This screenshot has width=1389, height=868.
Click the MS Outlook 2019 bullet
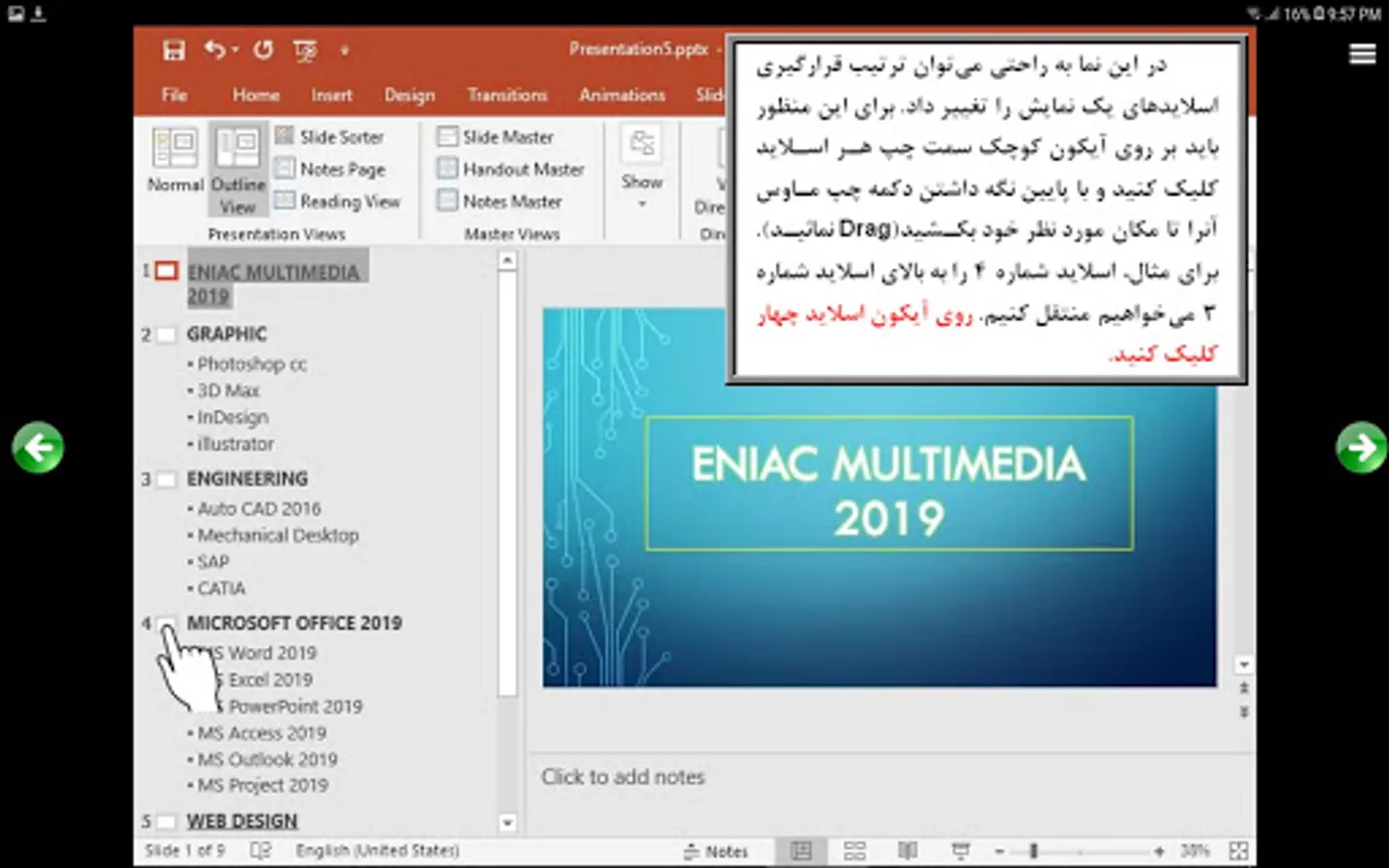pos(267,759)
